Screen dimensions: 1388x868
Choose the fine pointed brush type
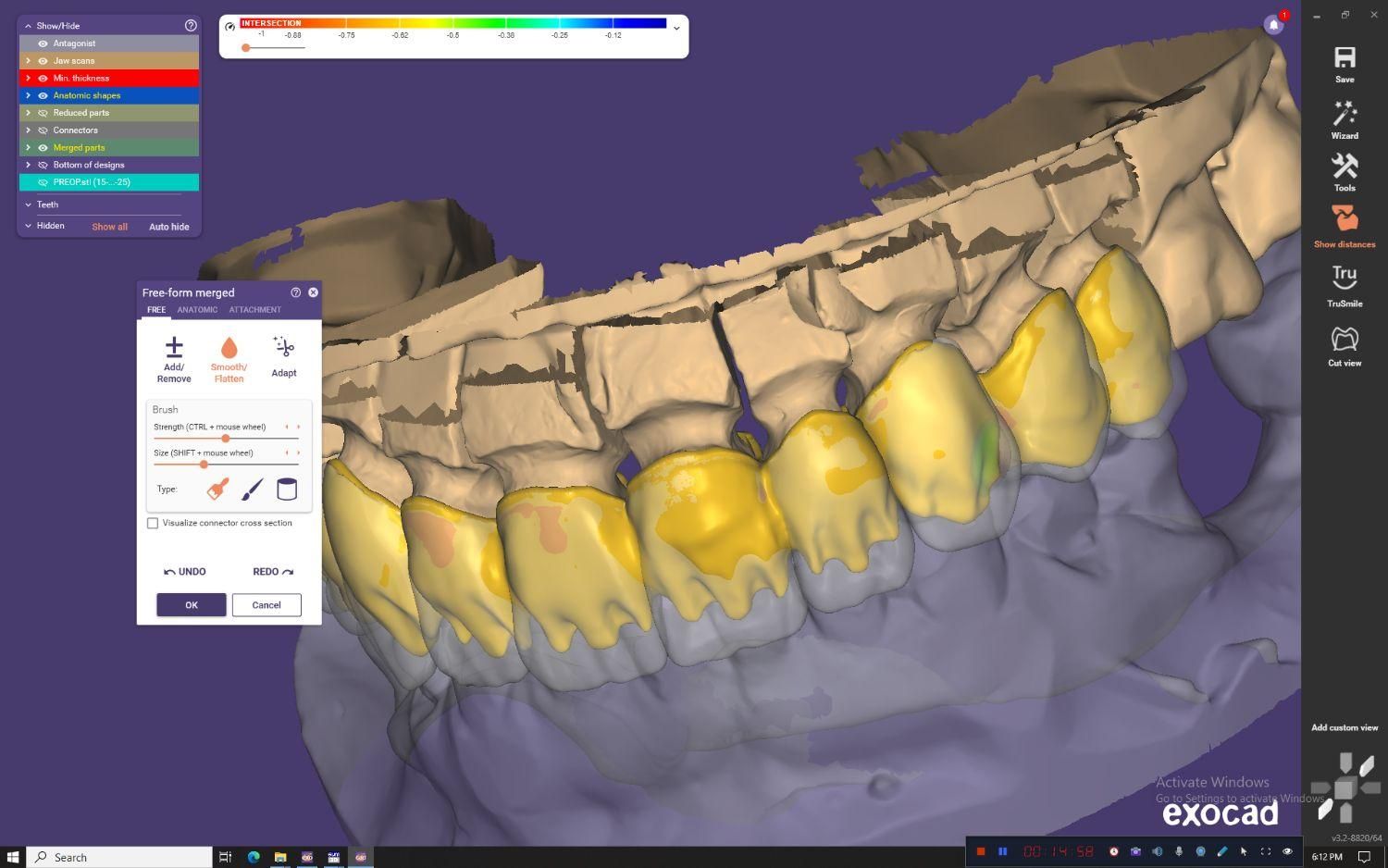point(253,489)
